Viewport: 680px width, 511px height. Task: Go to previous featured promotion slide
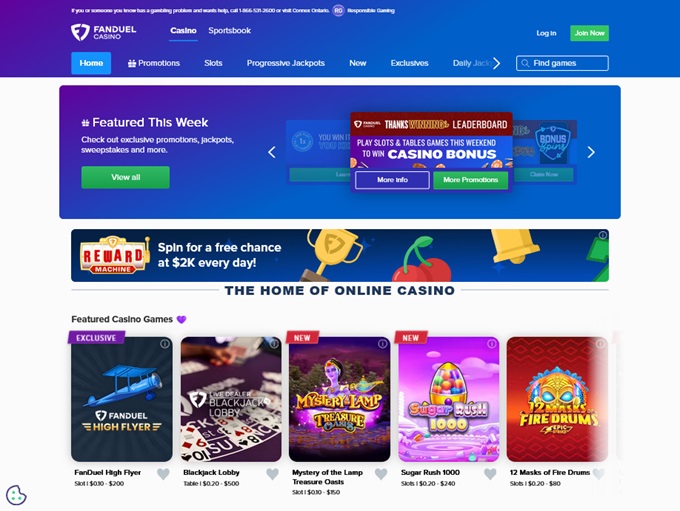(272, 152)
